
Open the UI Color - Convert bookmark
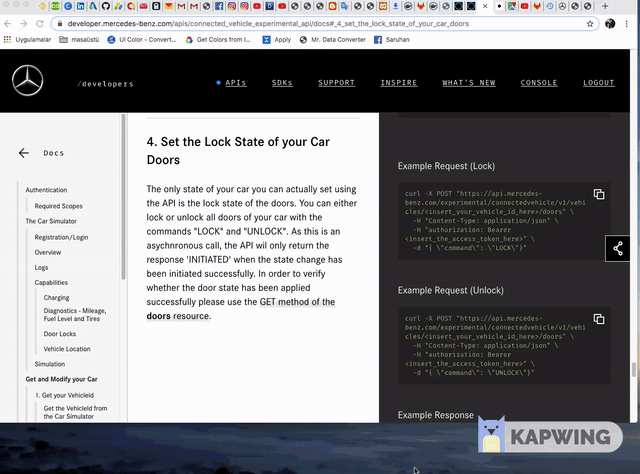pos(142,40)
